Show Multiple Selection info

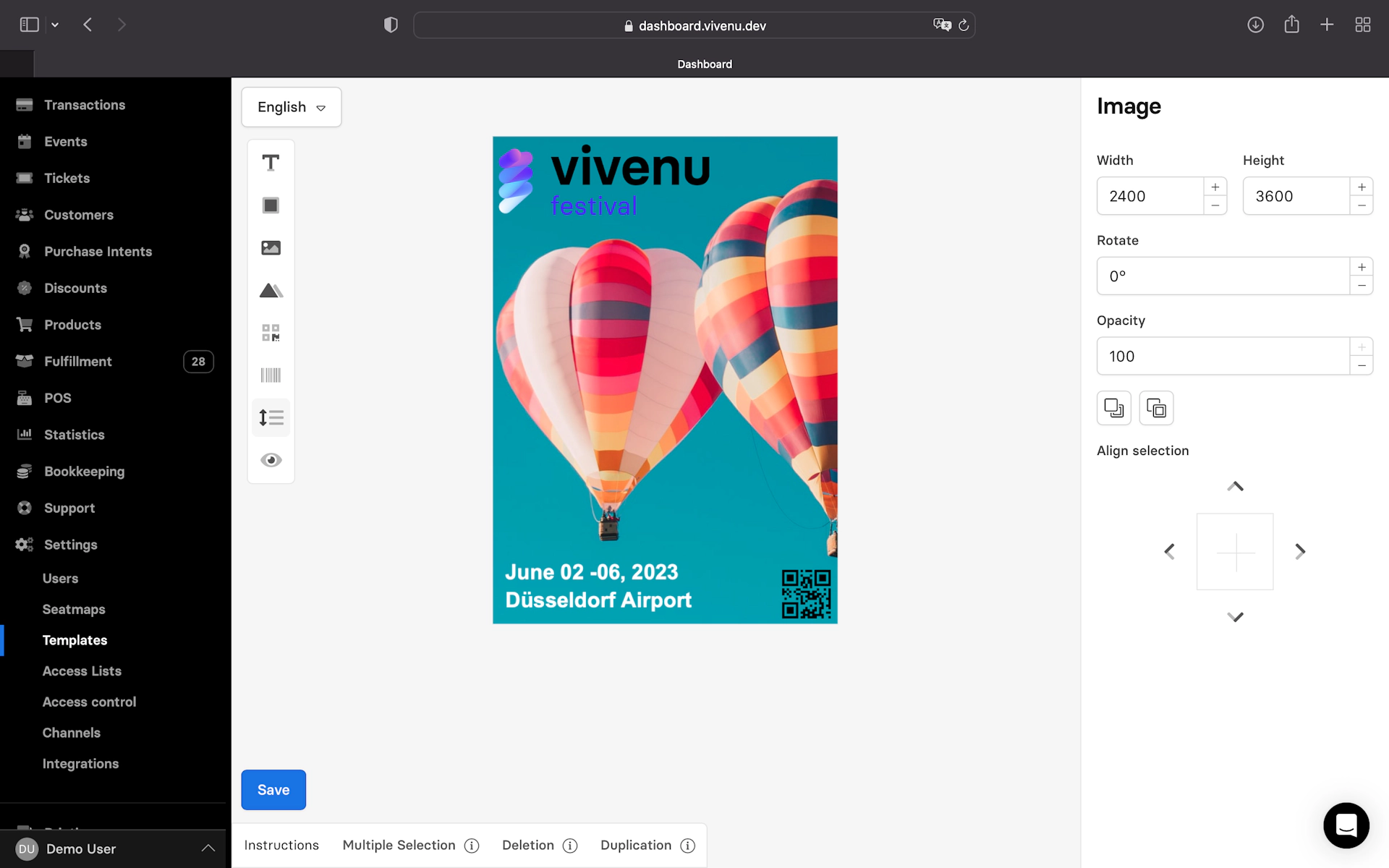point(472,846)
